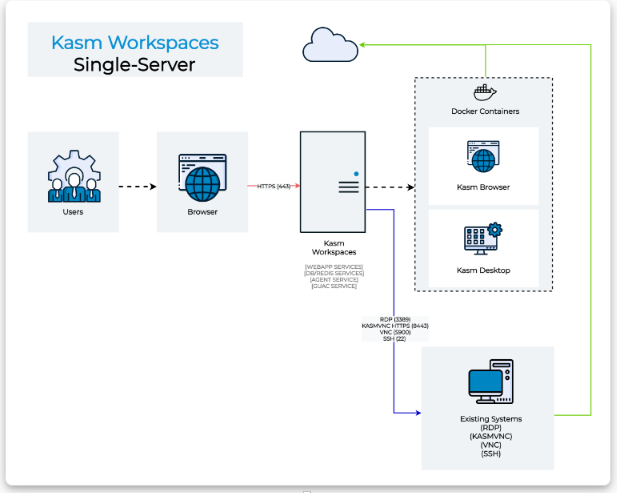Click the HTTPS (443) connection label
Viewport: 617px width, 493px height.
273,186
